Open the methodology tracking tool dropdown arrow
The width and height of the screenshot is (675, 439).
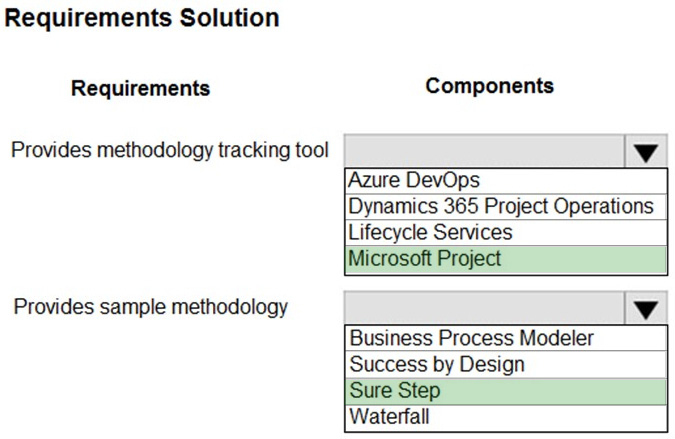[646, 153]
